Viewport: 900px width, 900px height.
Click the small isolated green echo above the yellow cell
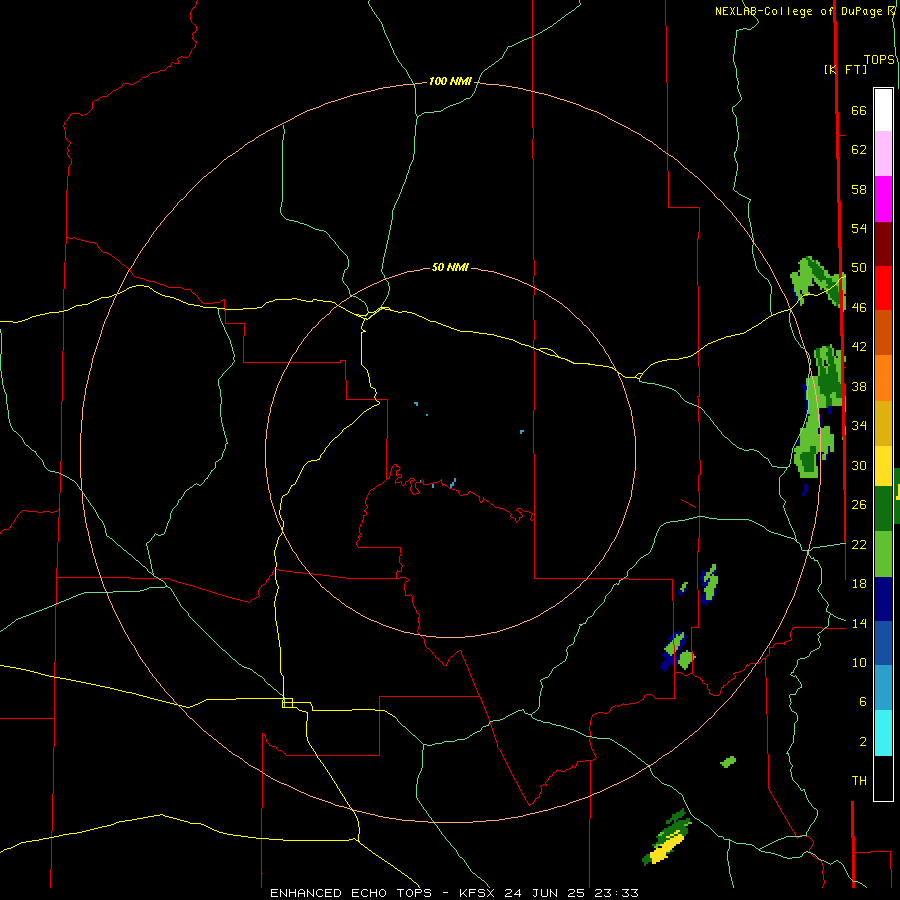(x=728, y=762)
